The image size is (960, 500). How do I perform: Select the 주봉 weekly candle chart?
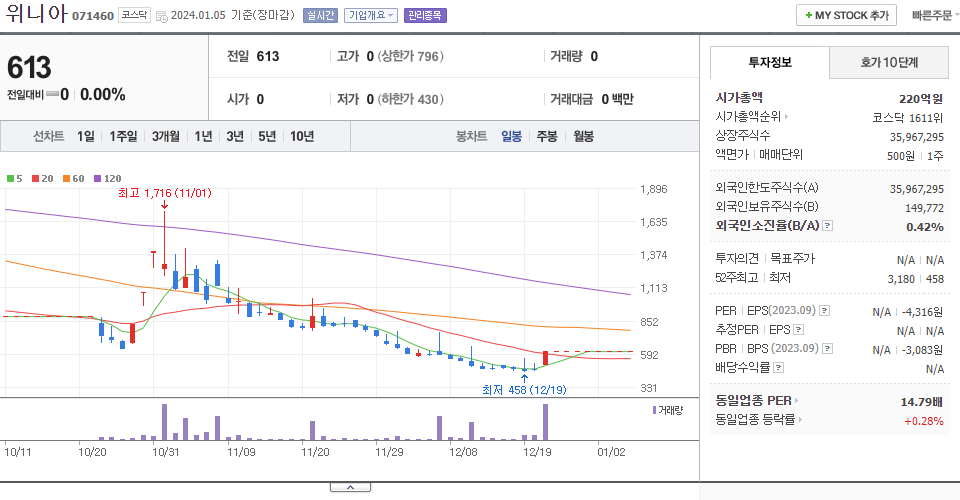[x=547, y=136]
